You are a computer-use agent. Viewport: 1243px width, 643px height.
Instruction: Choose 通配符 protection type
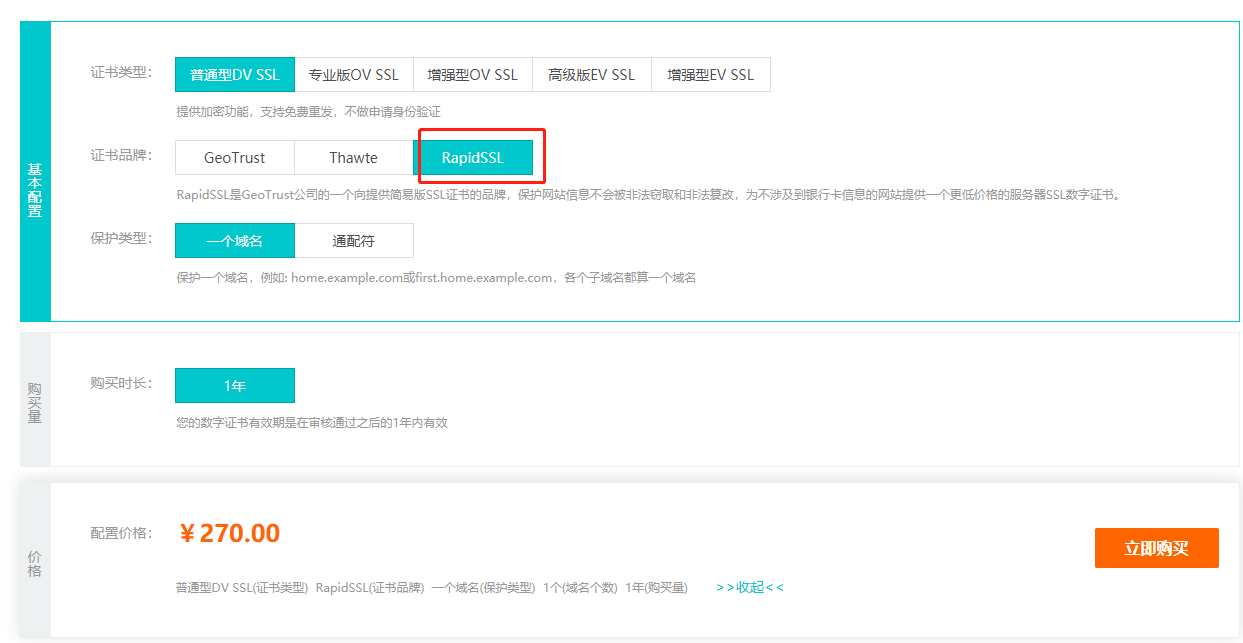(x=354, y=241)
